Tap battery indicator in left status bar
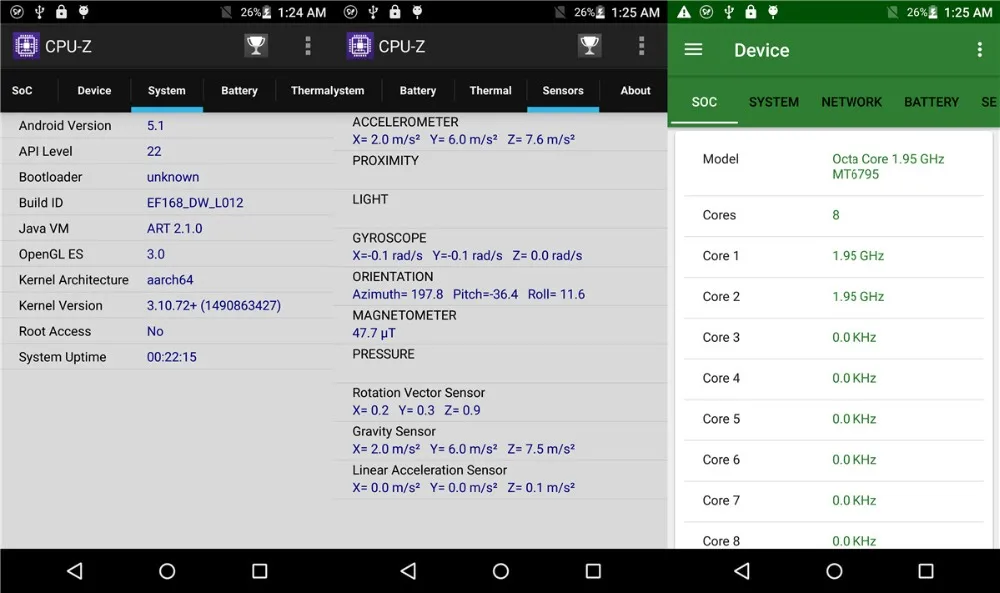 pos(256,12)
